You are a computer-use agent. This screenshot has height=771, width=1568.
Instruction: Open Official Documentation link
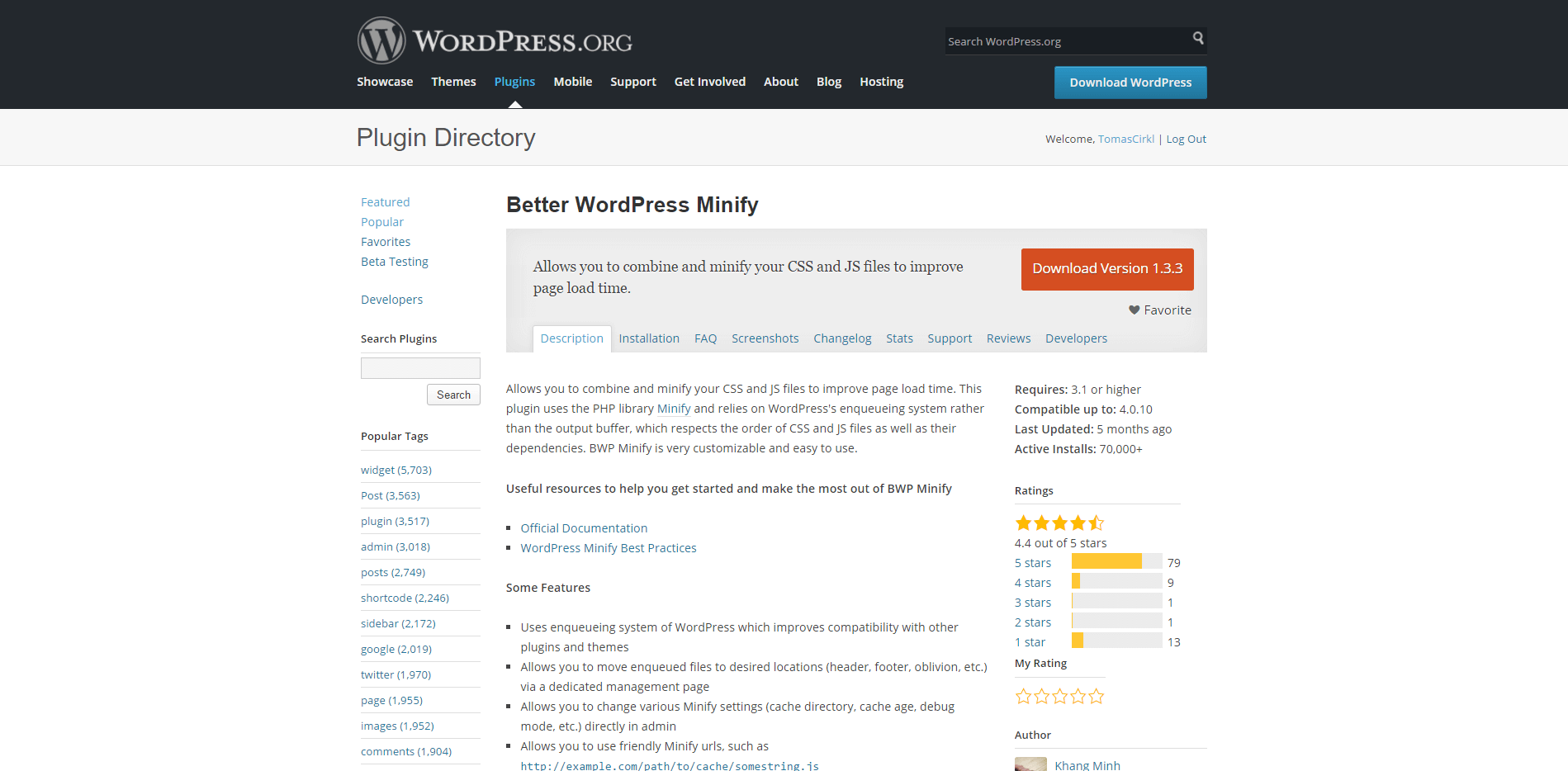(584, 528)
